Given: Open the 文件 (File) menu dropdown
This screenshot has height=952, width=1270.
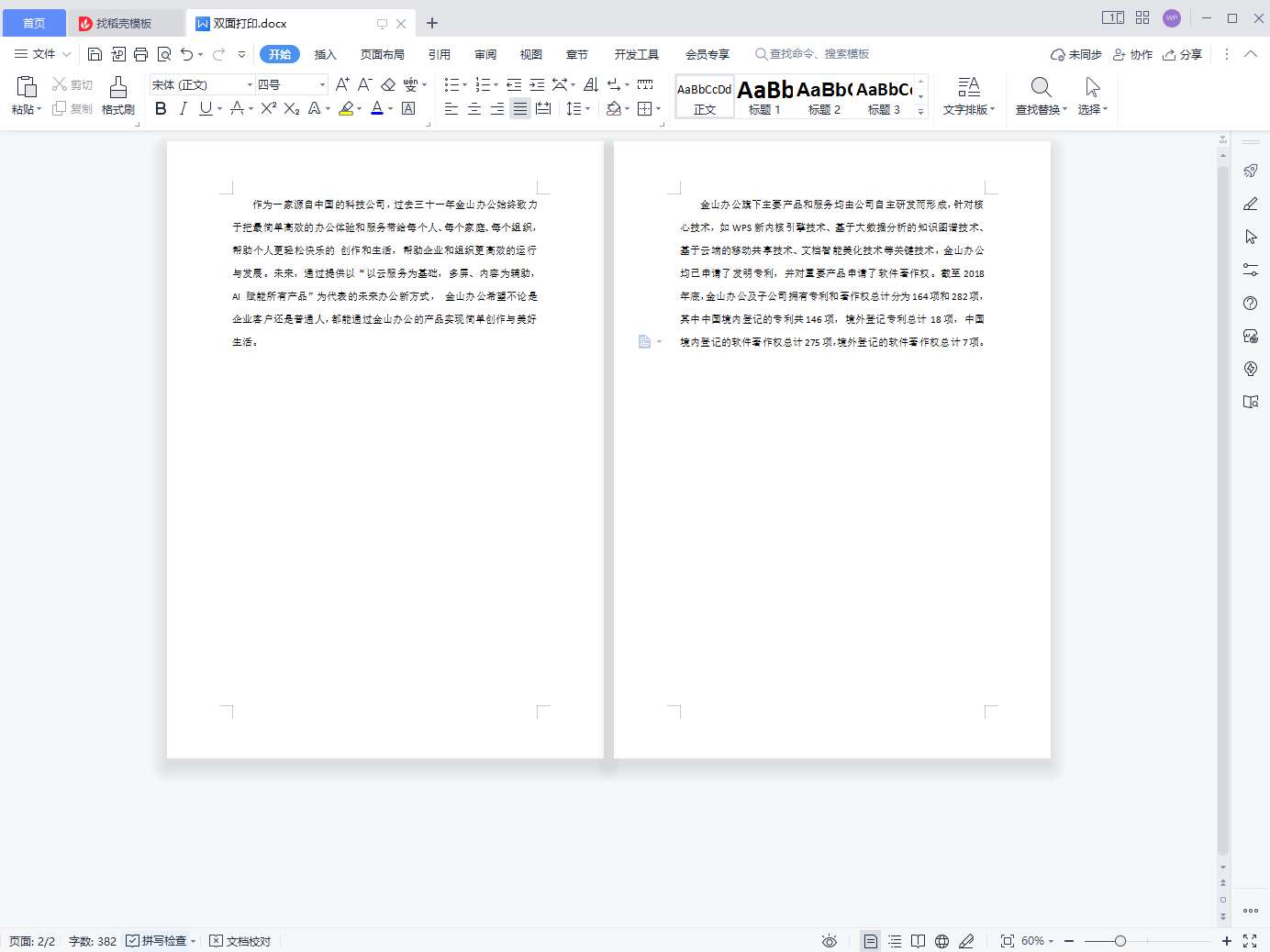Looking at the screenshot, I should tap(42, 54).
